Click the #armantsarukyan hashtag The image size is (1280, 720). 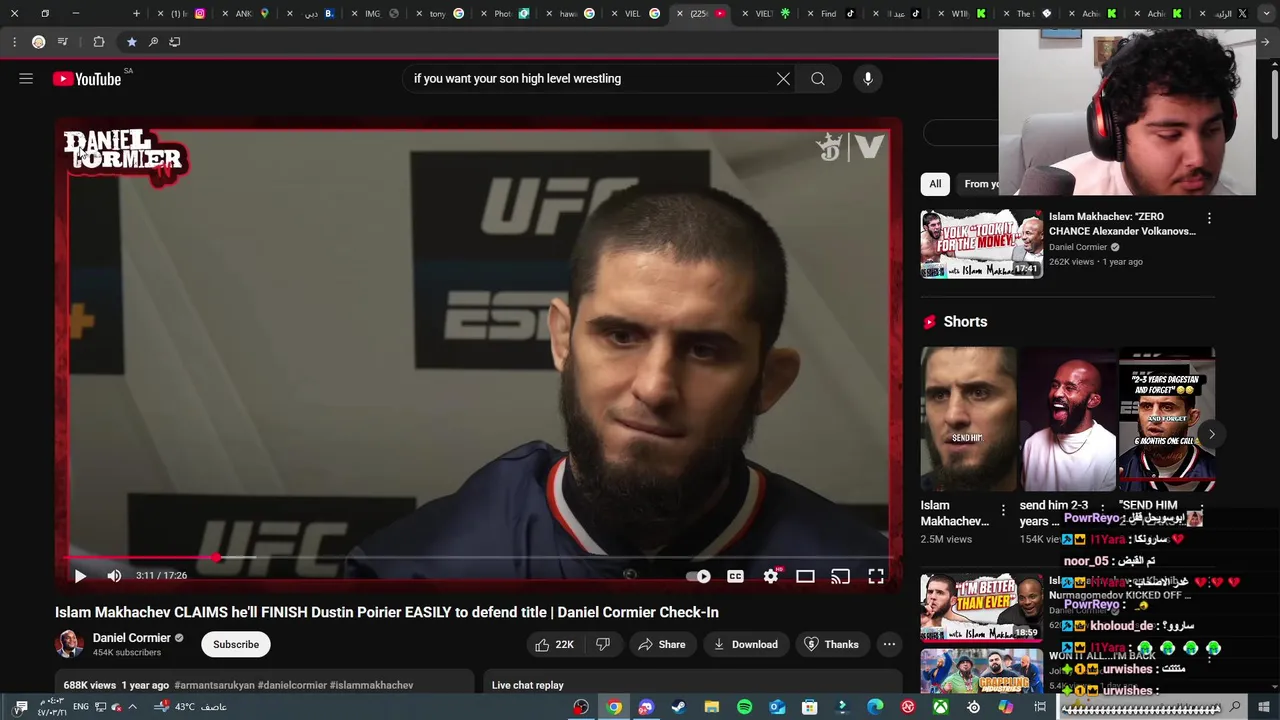[214, 686]
